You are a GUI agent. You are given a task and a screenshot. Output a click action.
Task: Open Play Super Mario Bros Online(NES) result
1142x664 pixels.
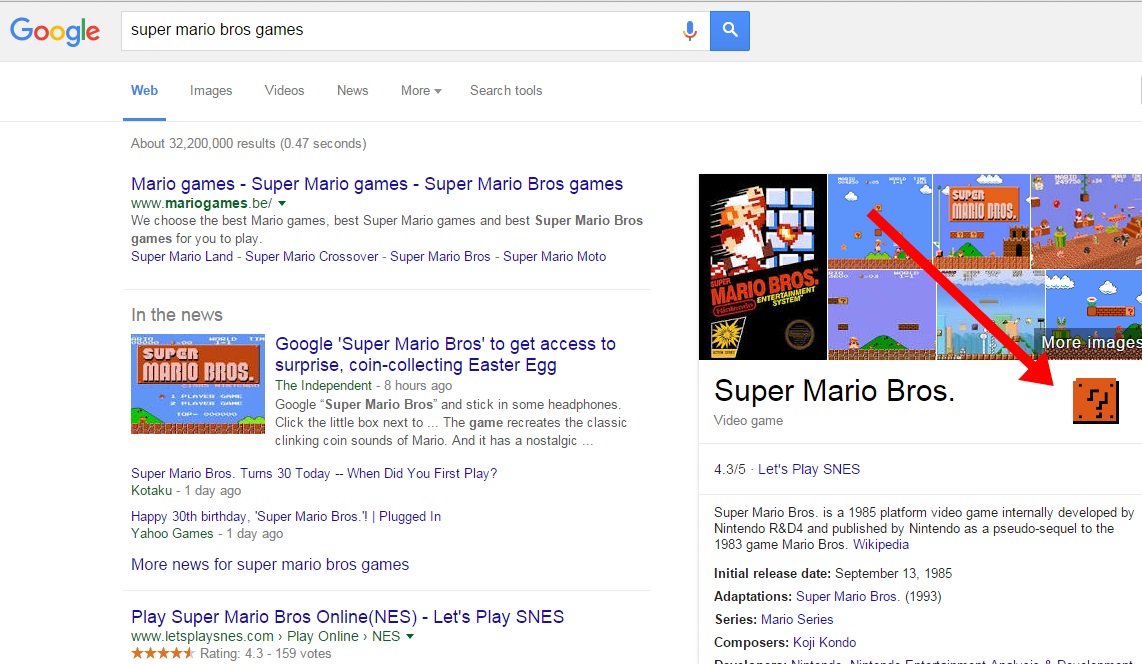[347, 617]
